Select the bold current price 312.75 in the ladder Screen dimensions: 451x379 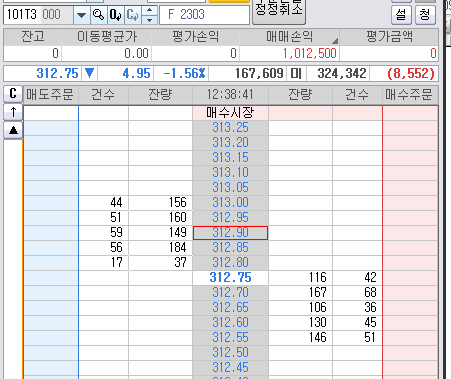tap(230, 278)
